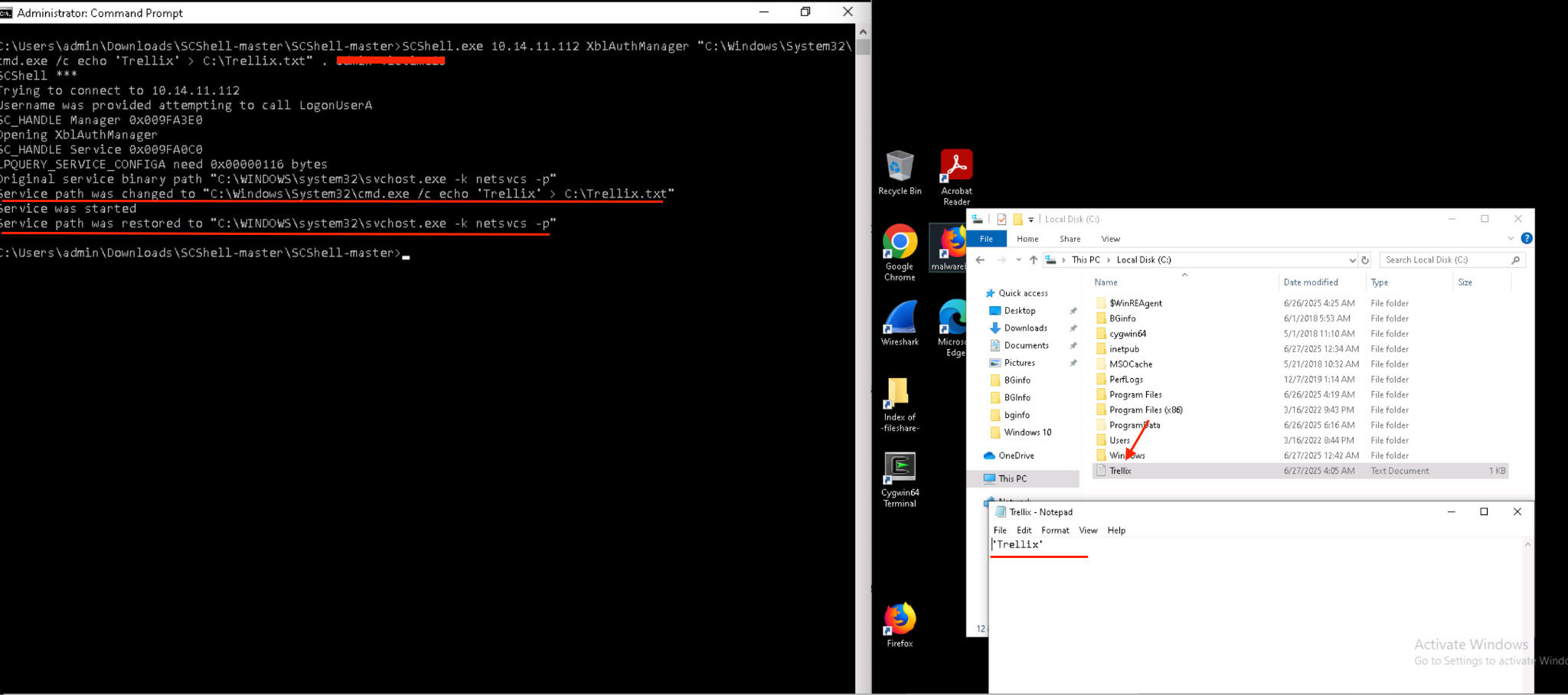Viewport: 1568px width, 695px height.
Task: Open Notepad's File menu
Action: (1000, 530)
